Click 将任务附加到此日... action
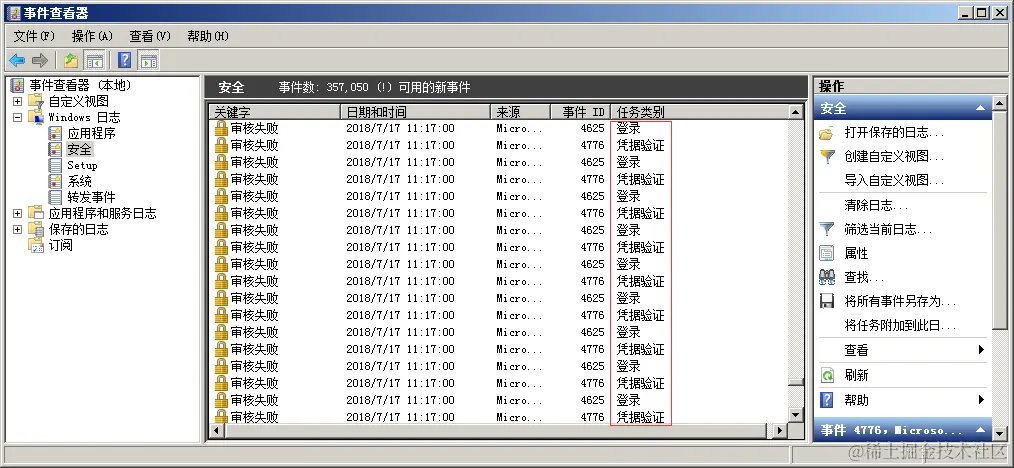 click(x=900, y=326)
